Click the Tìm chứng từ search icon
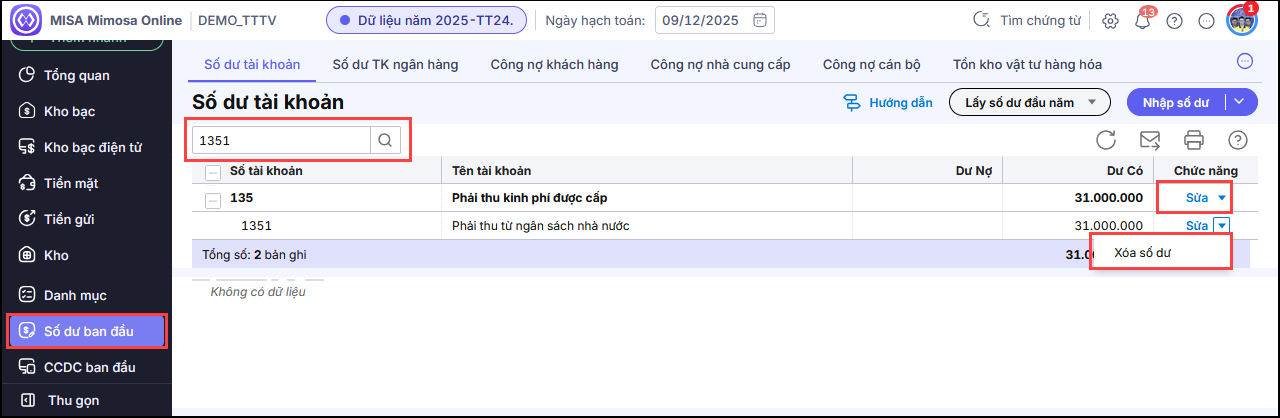 point(982,20)
